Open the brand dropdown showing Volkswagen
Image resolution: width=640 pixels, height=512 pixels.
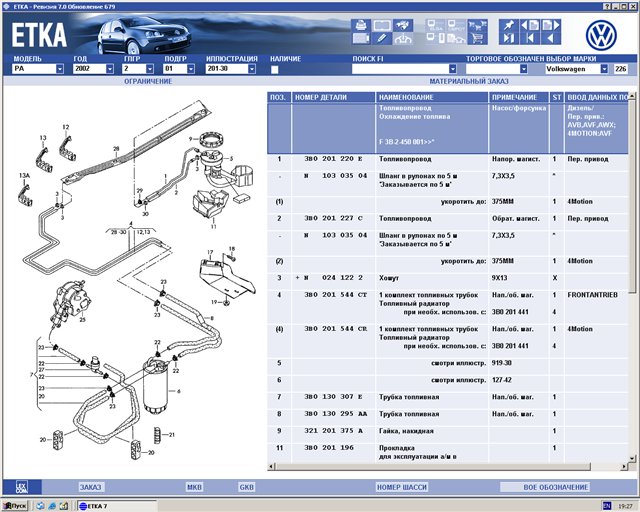(x=604, y=69)
